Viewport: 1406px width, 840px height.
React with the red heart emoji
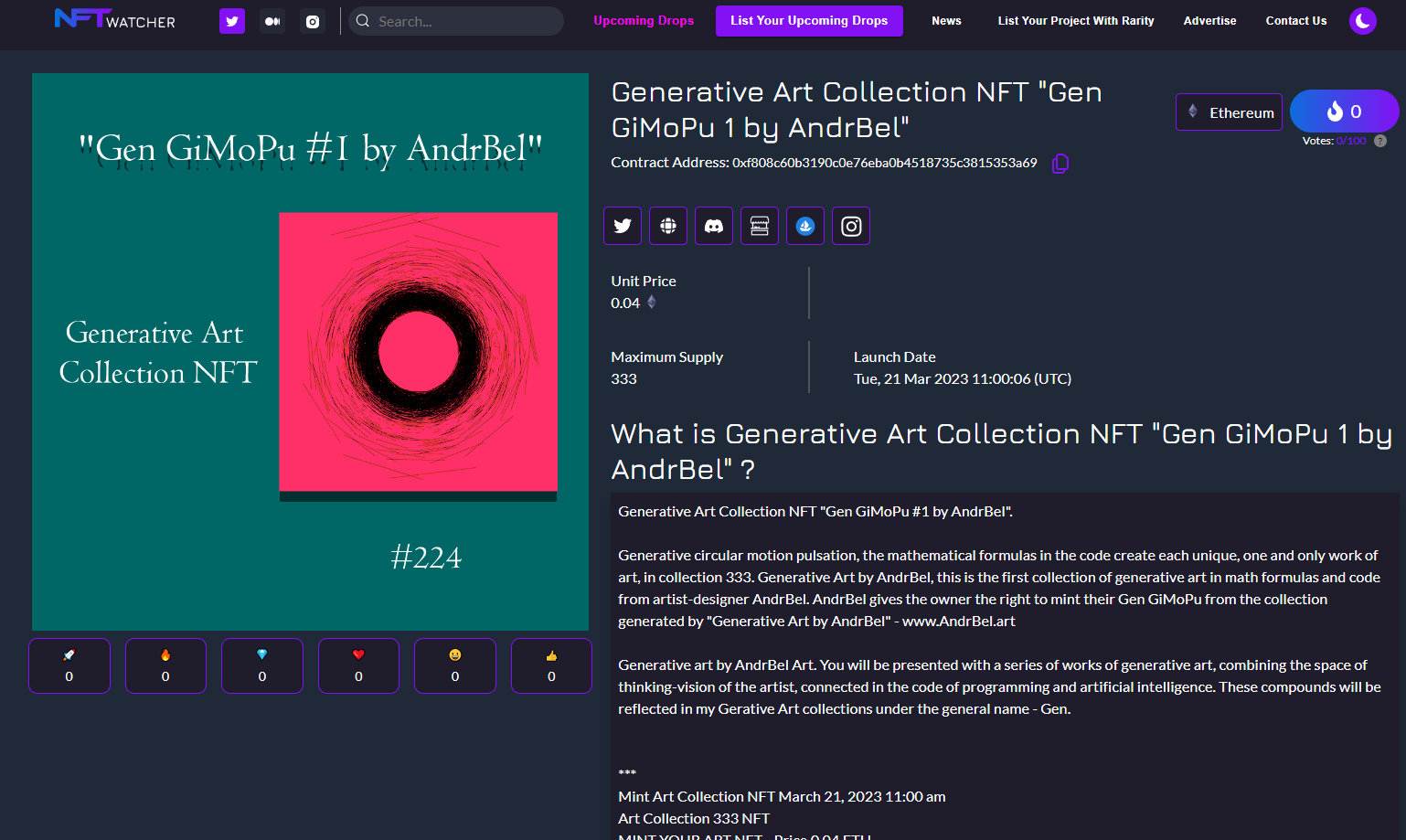[x=358, y=665]
